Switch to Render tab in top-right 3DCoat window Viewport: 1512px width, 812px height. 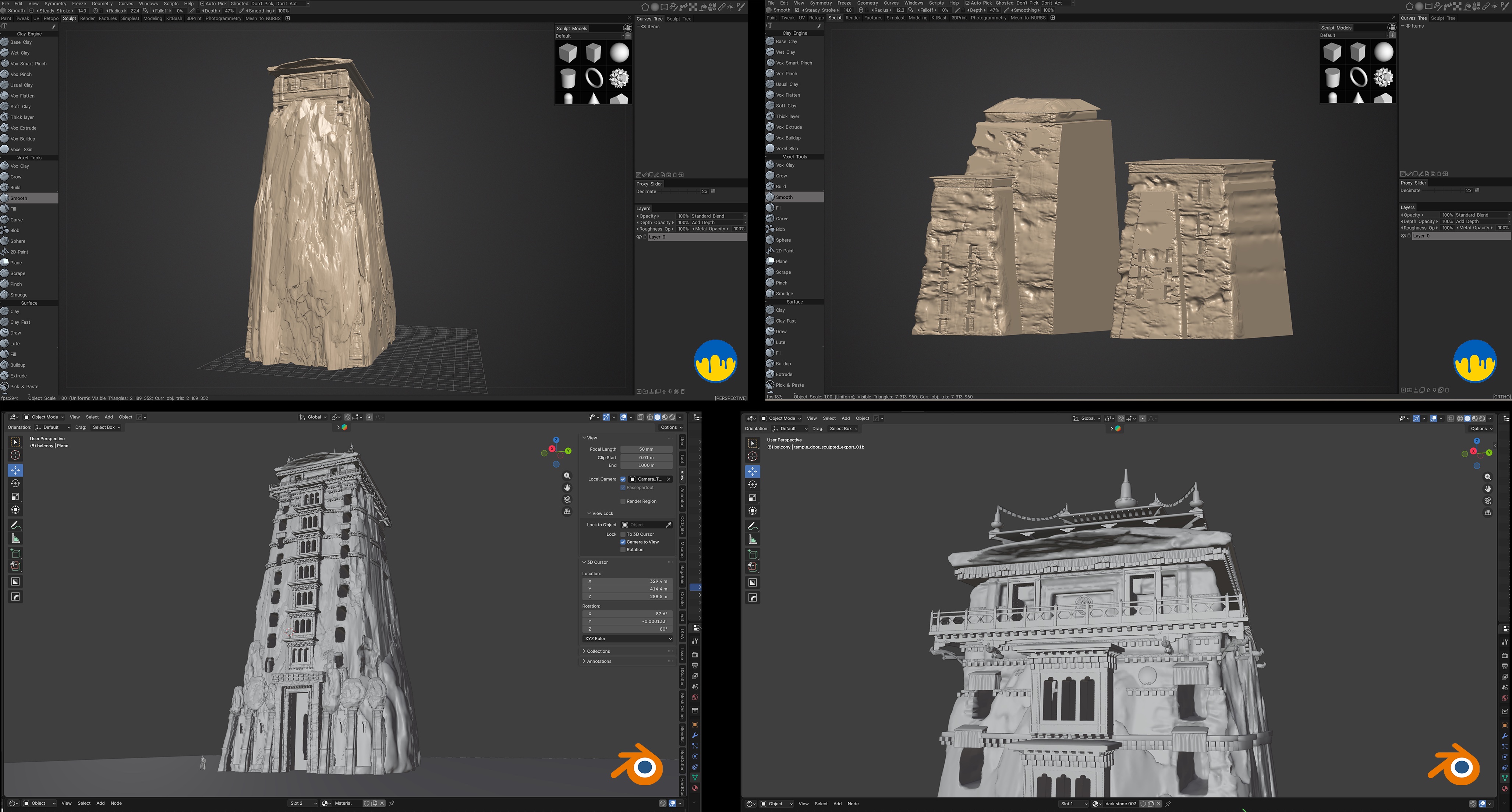tap(852, 18)
